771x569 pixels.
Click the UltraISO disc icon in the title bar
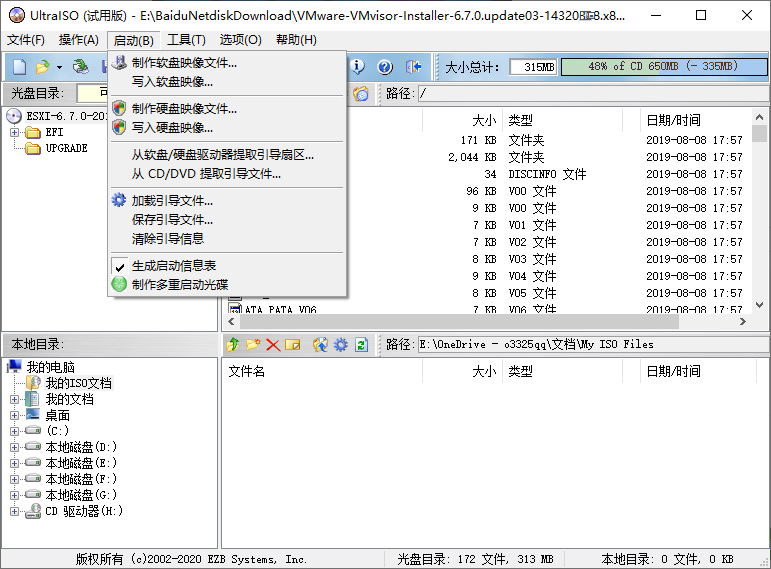click(x=16, y=15)
